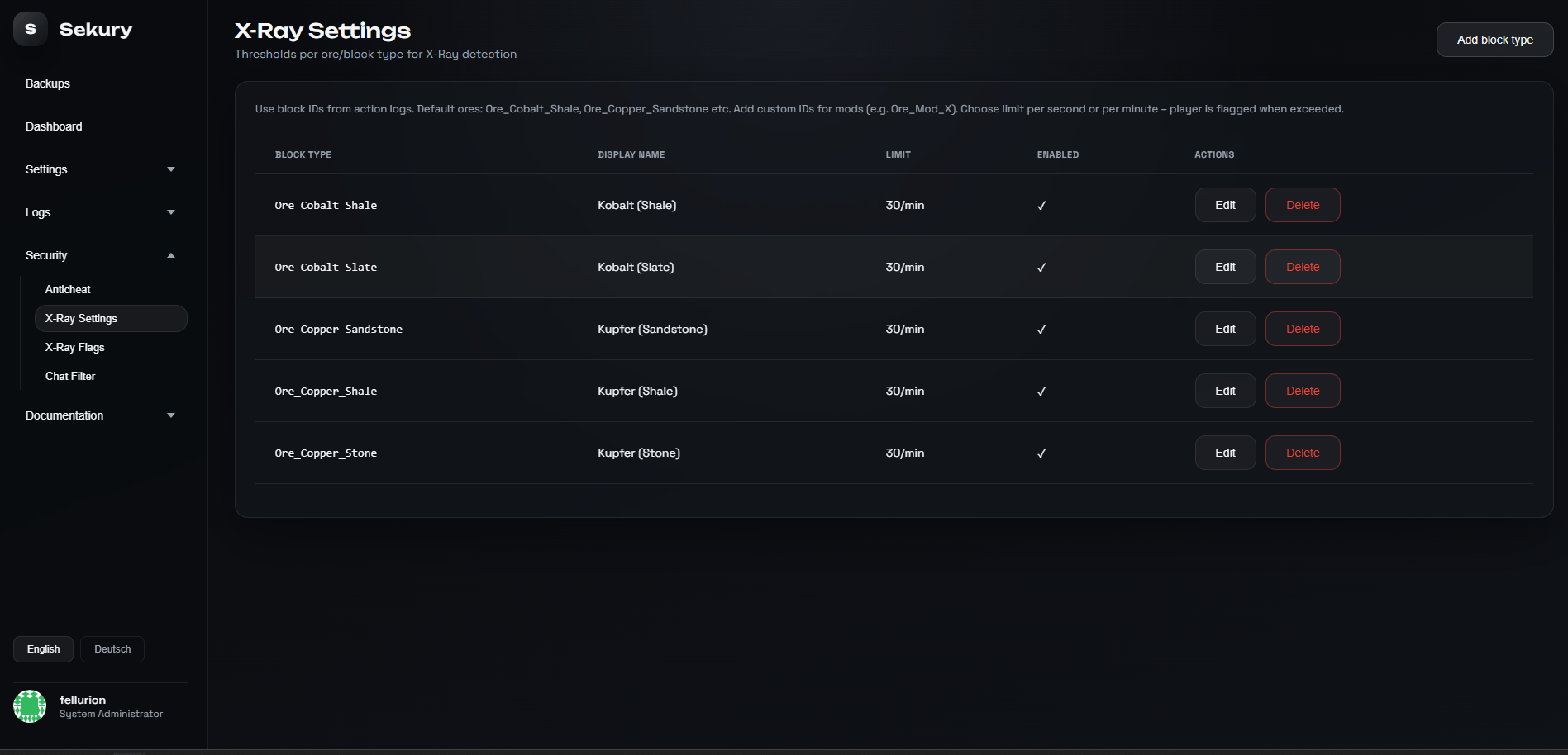The width and height of the screenshot is (1568, 755).
Task: Expand the Documentation sidebar section
Action: [x=100, y=415]
